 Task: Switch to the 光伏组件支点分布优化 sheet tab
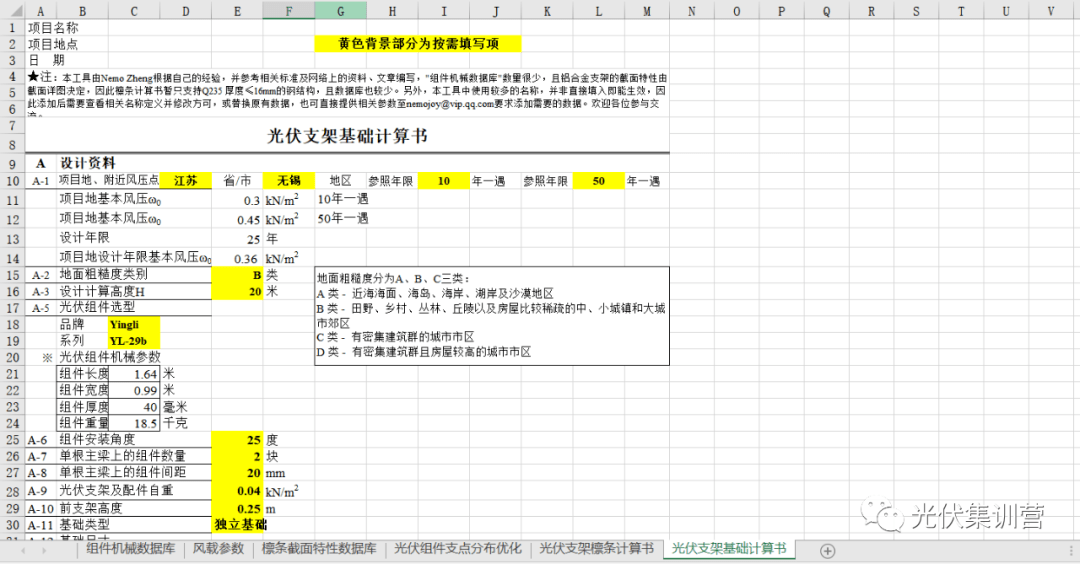(457, 549)
